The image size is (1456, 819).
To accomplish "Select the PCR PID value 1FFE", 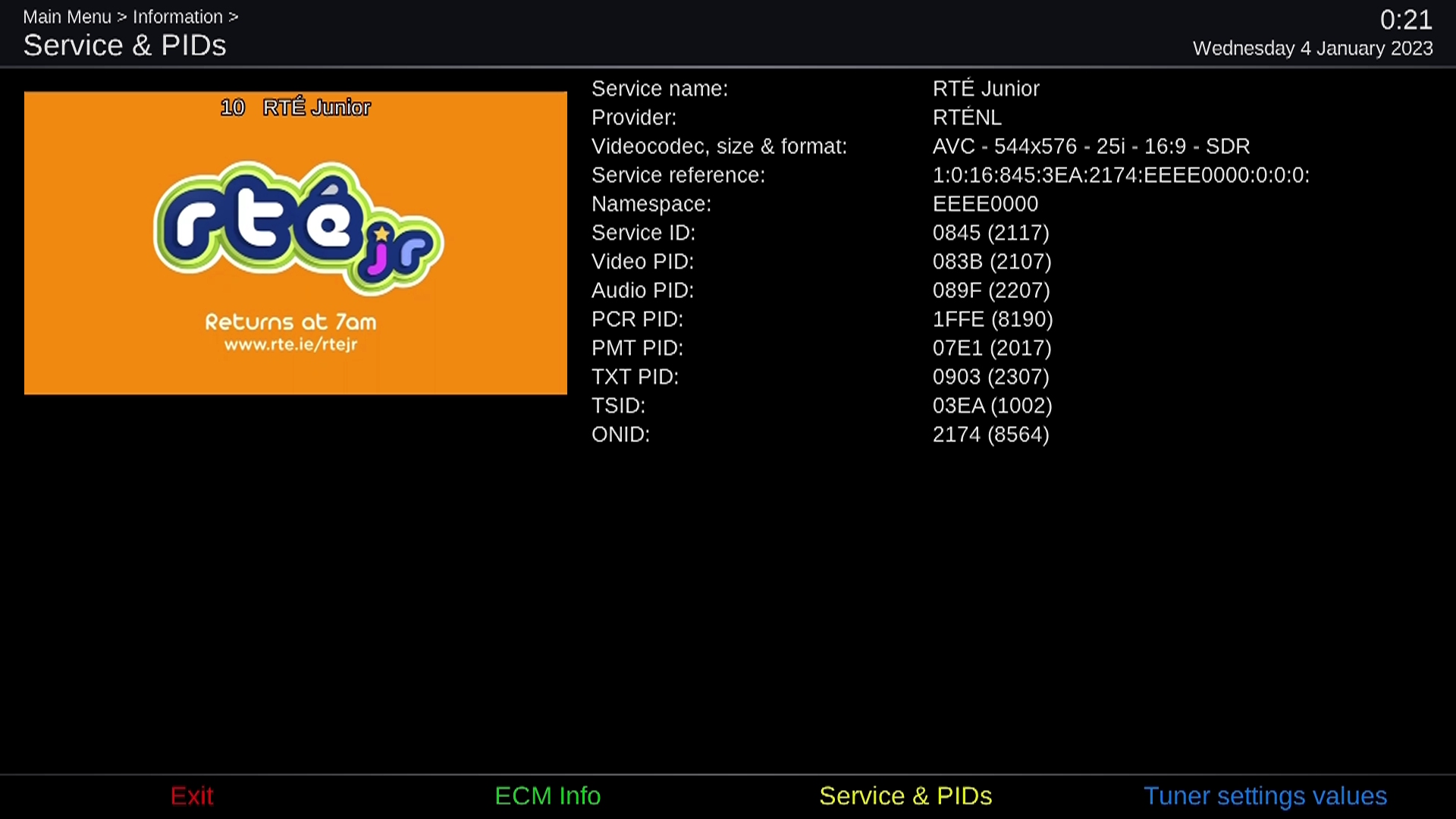I will pyautogui.click(x=992, y=319).
